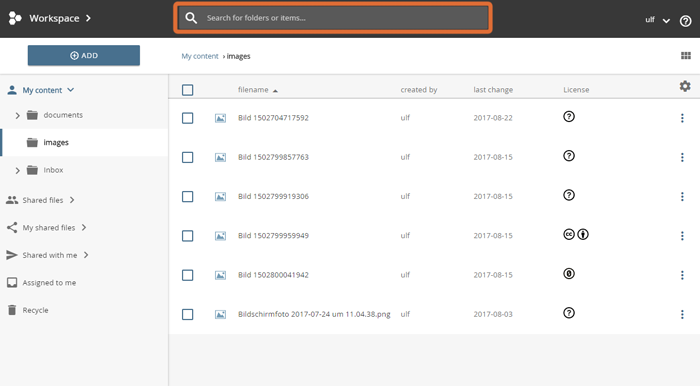Screen dimensions: 700x386
Task: Open the Workspace switcher chevron
Action: (88, 18)
